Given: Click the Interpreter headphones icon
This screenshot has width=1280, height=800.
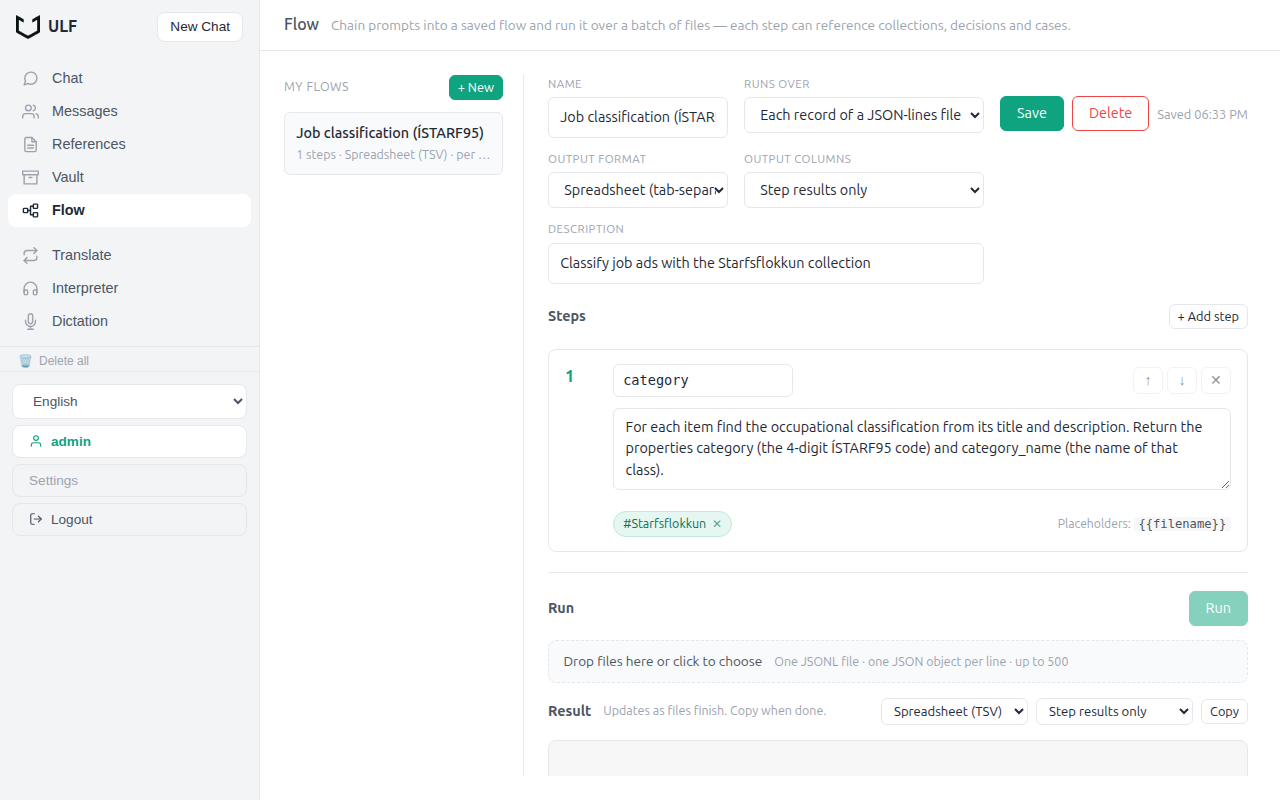Looking at the screenshot, I should coord(31,288).
